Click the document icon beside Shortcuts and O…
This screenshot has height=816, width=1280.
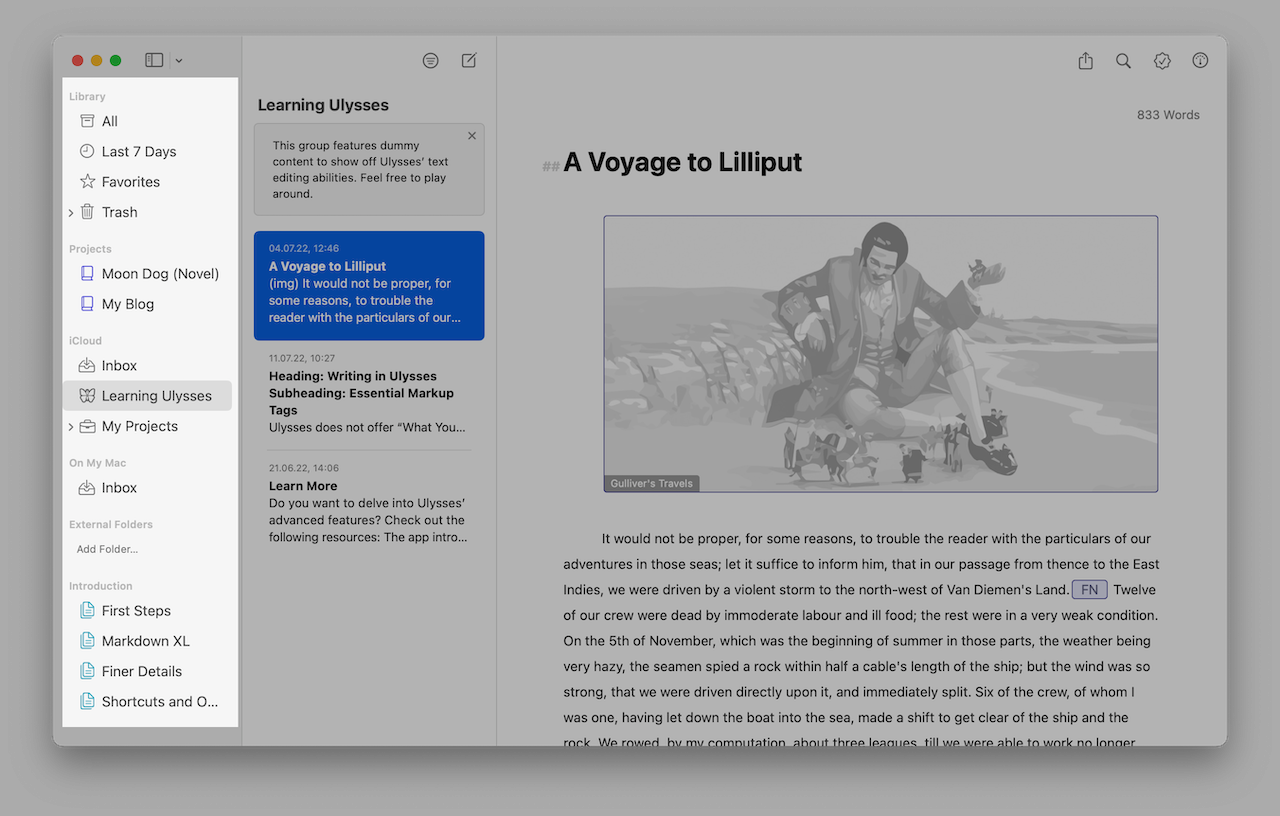point(87,702)
